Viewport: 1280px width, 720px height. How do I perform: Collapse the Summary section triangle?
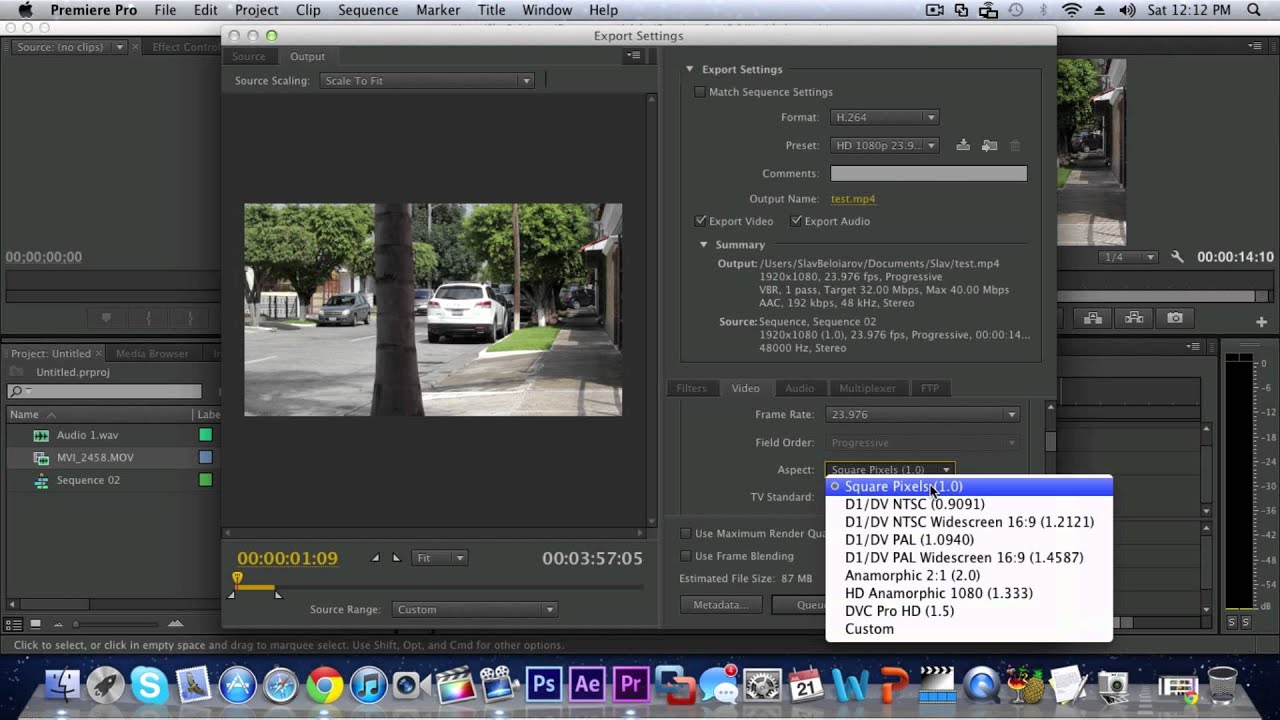[704, 244]
